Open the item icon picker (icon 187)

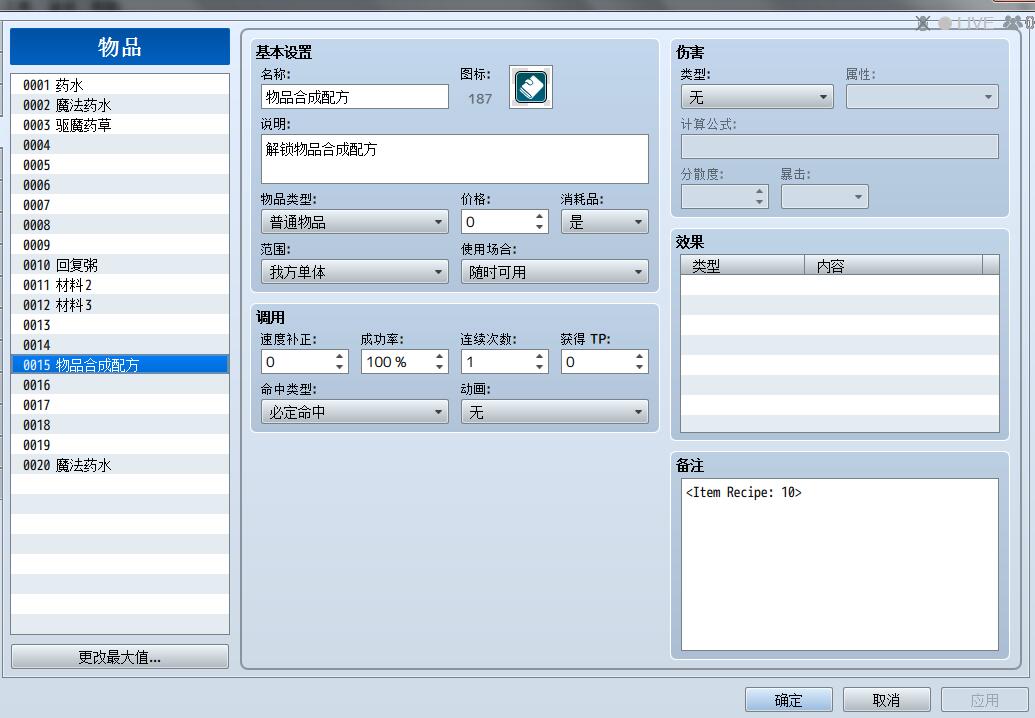531,87
